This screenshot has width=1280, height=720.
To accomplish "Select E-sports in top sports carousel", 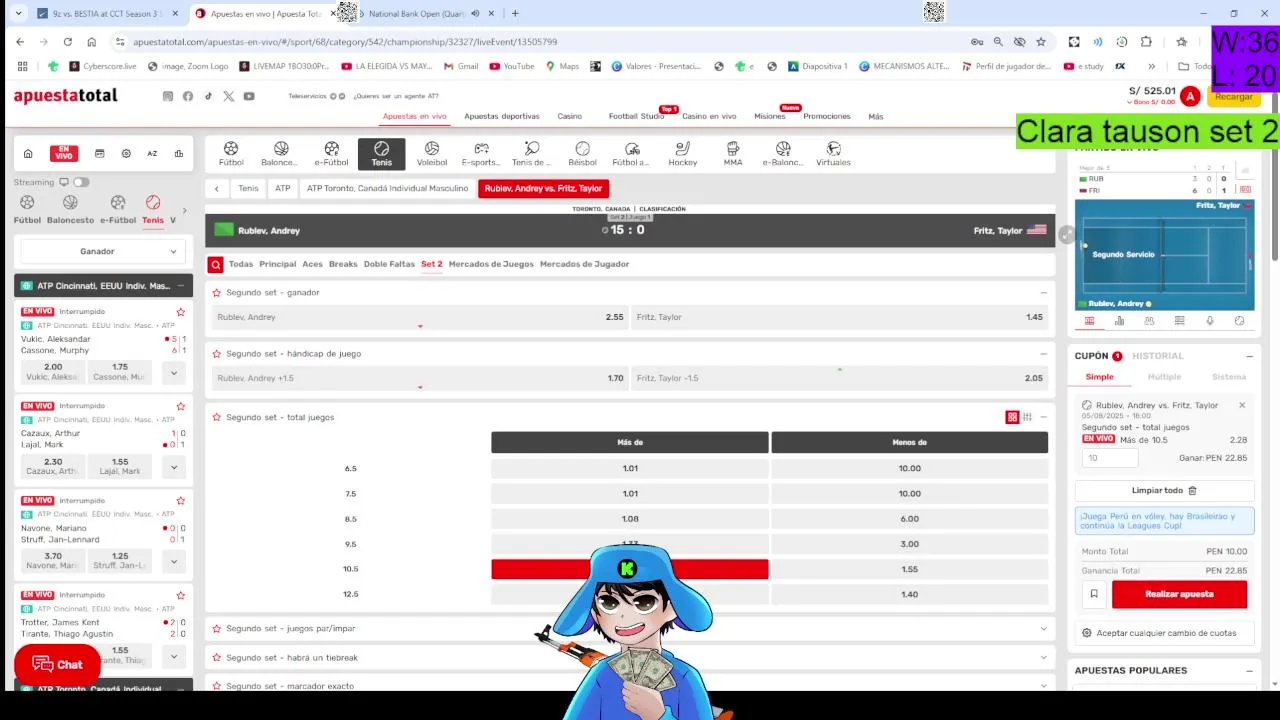I will [482, 154].
